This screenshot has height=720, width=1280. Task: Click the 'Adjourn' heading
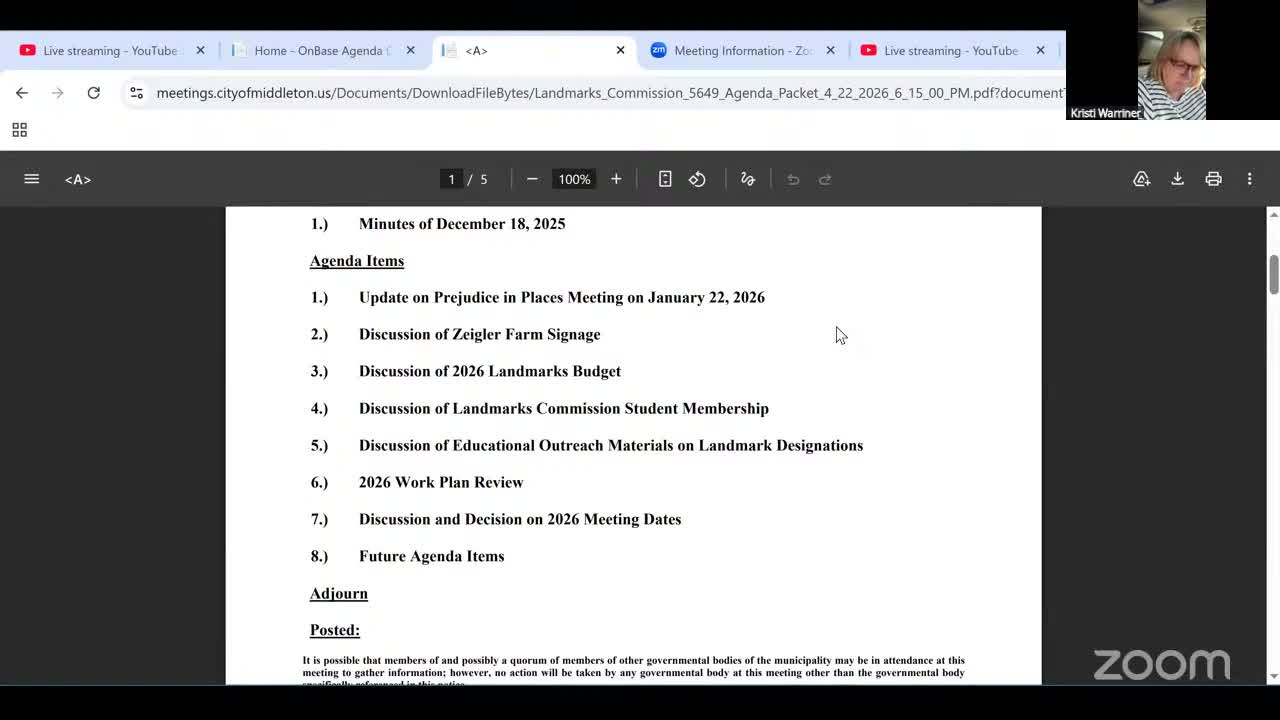click(339, 593)
